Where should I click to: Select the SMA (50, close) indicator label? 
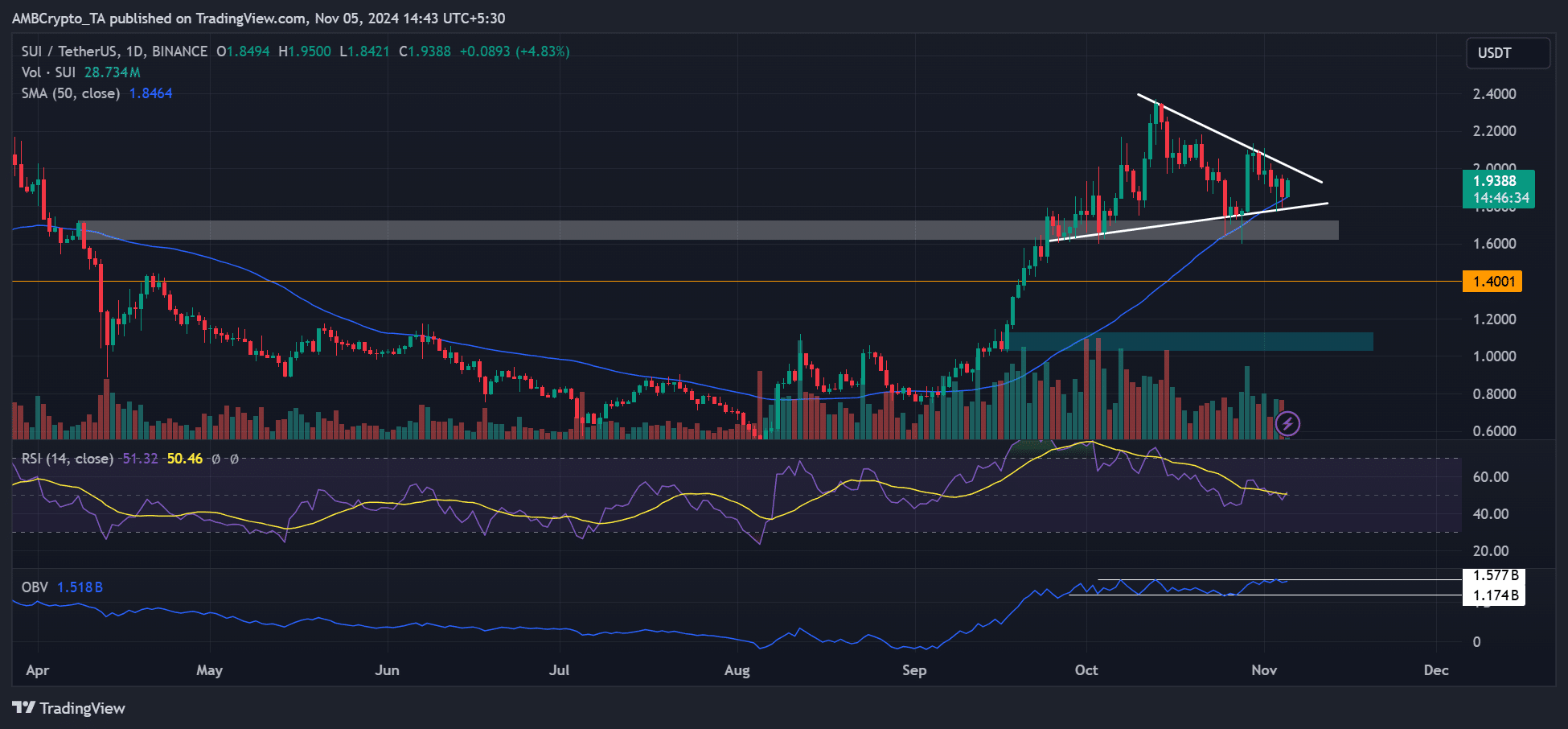71,93
